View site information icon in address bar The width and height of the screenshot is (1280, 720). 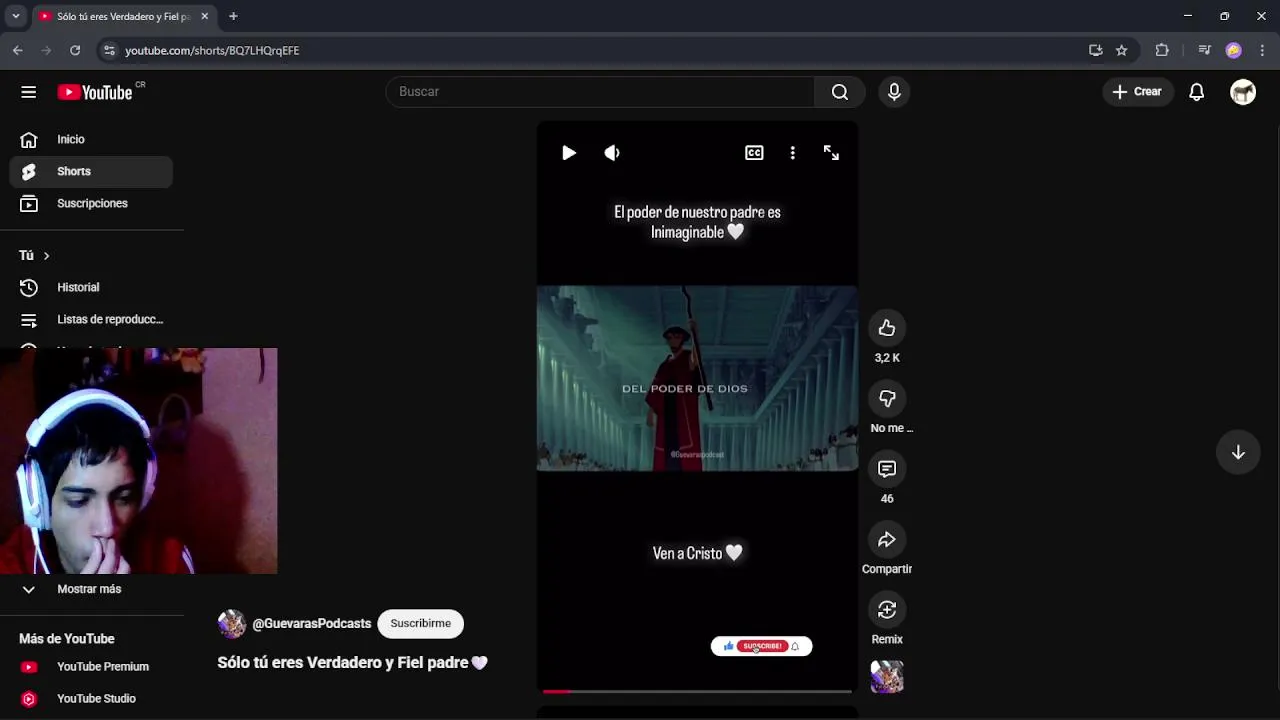109,50
